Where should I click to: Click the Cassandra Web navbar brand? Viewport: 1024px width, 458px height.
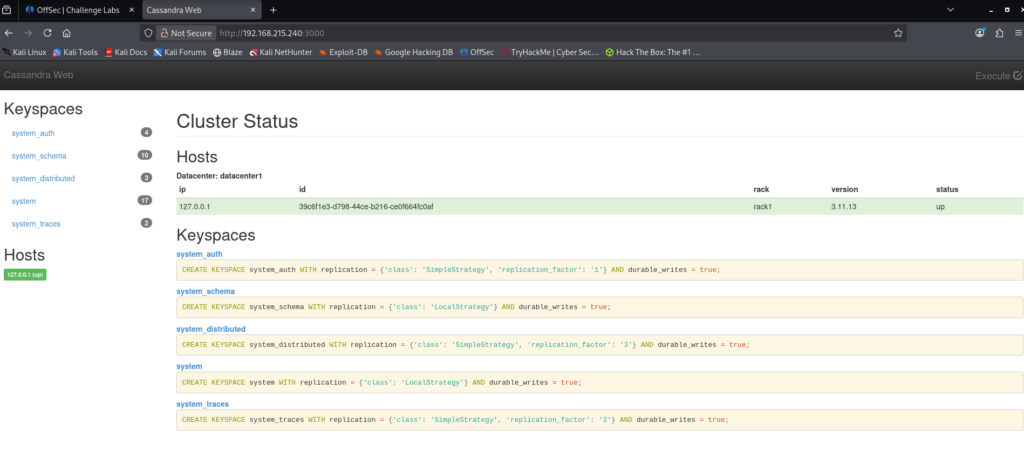pyautogui.click(x=36, y=75)
